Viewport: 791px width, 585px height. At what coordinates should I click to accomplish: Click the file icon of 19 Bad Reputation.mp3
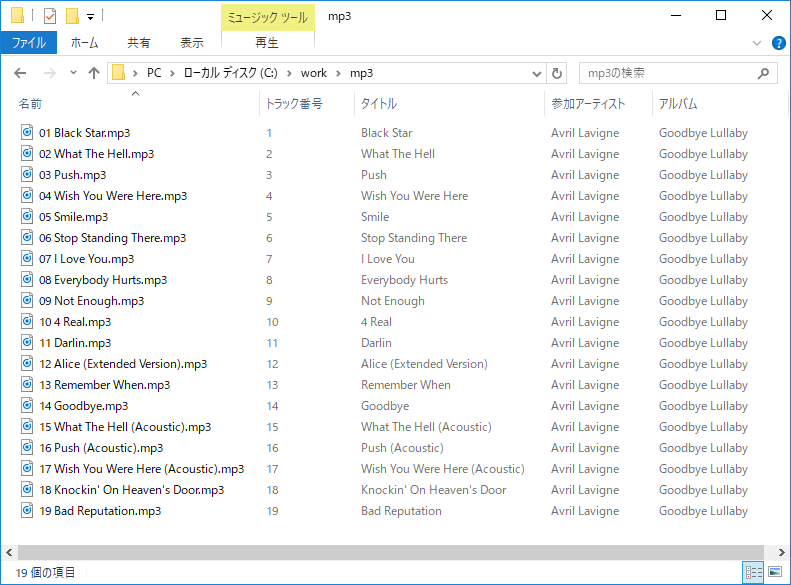pos(27,510)
